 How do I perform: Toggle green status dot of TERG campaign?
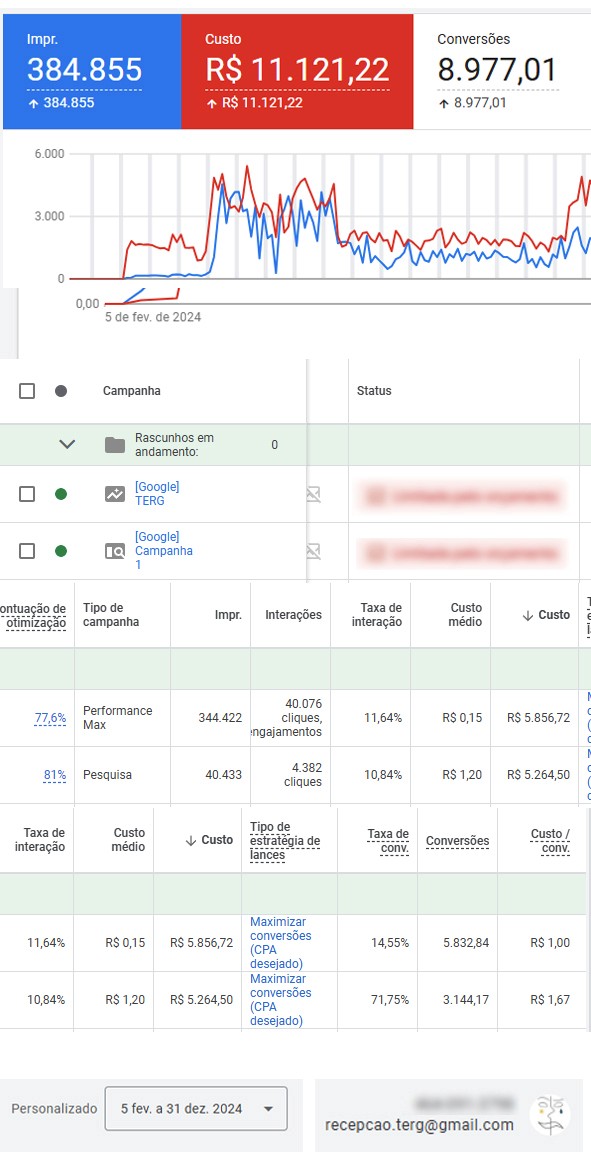(61, 494)
